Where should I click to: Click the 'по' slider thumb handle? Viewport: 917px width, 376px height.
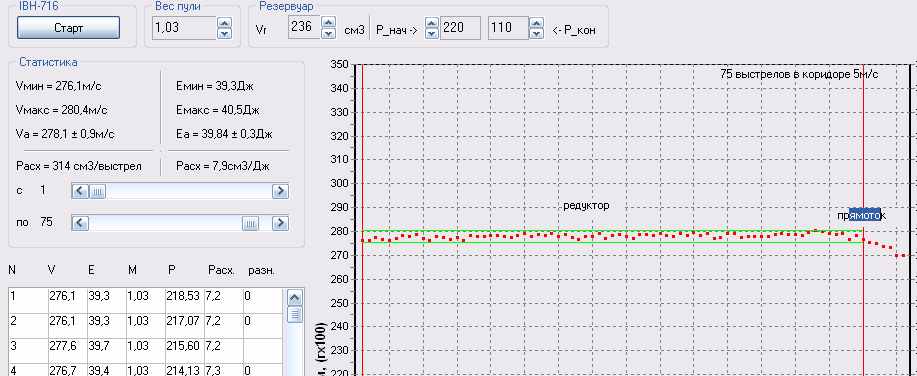click(250, 223)
